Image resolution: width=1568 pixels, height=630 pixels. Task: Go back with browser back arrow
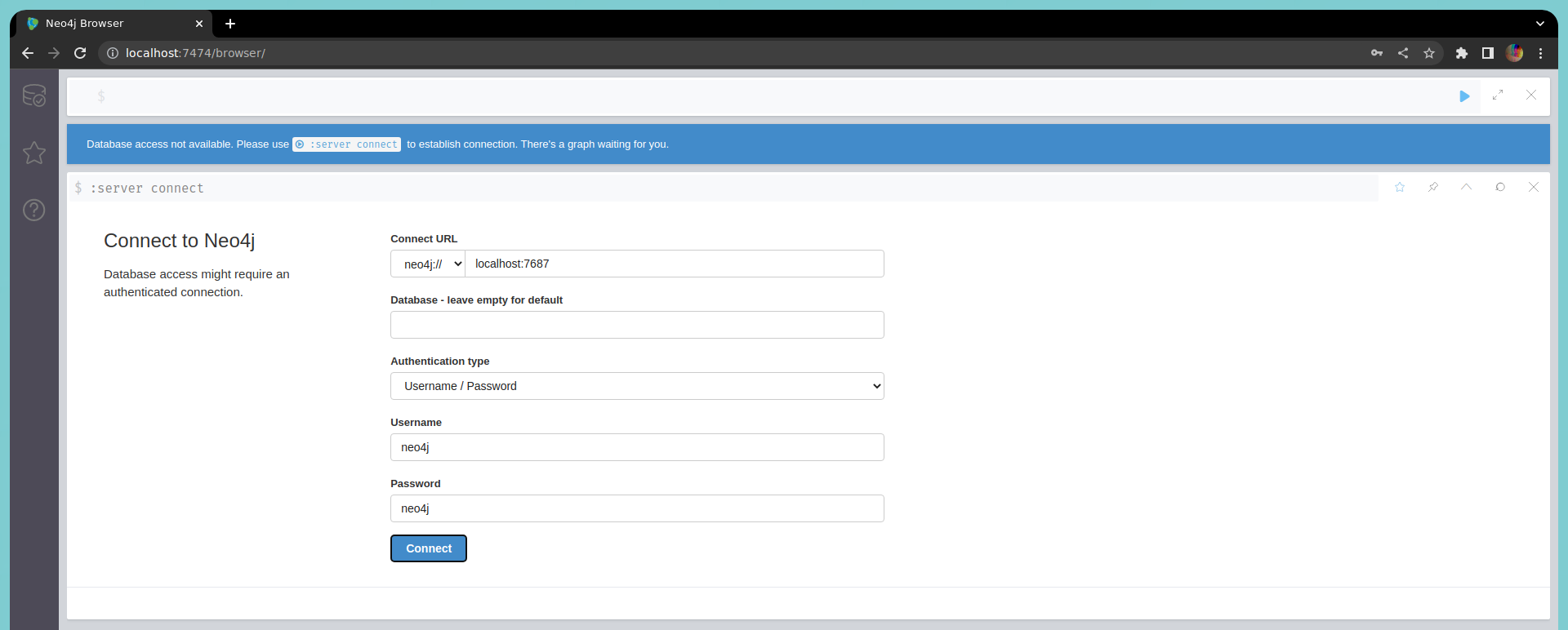pos(28,53)
